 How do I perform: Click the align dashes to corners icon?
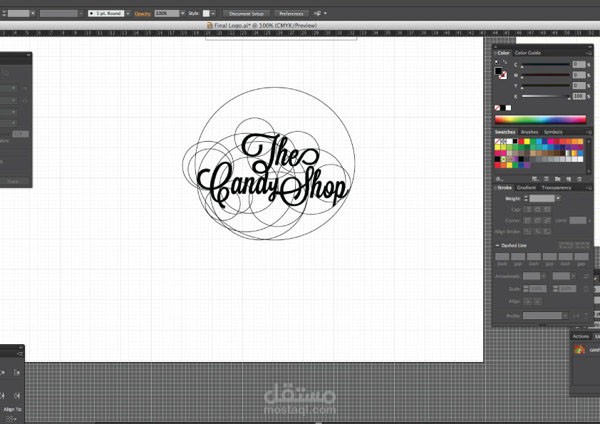tap(582, 245)
